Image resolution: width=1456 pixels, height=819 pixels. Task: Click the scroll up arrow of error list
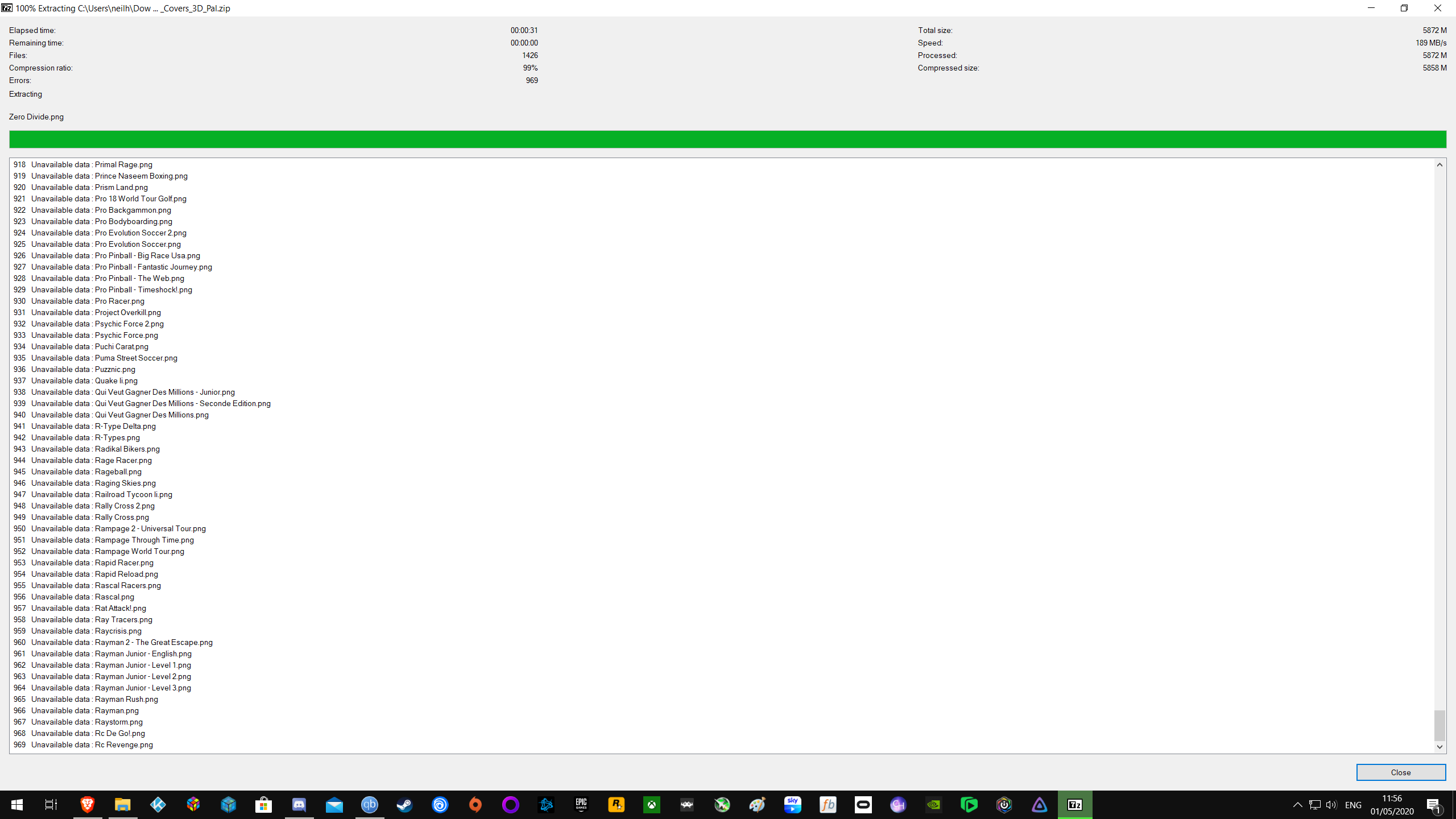pyautogui.click(x=1440, y=165)
